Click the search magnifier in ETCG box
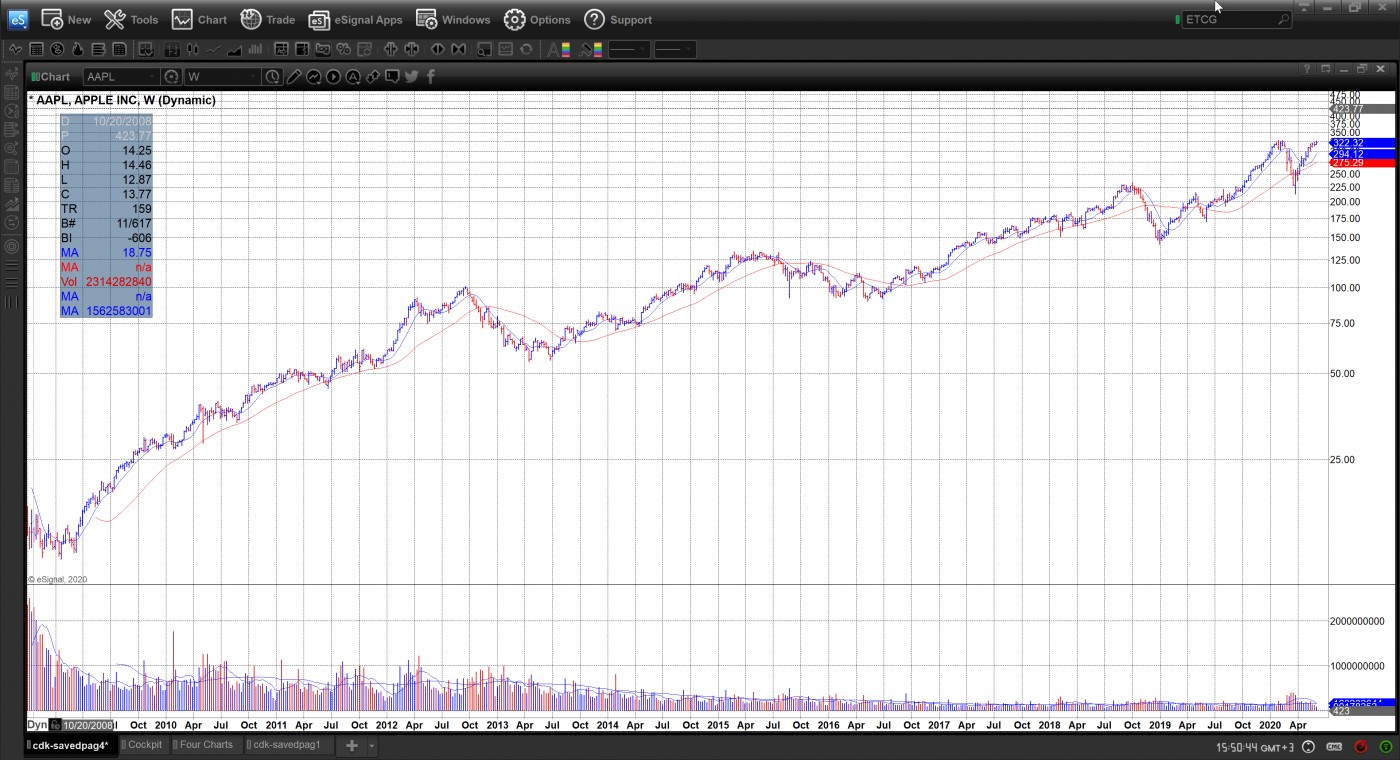Image resolution: width=1400 pixels, height=760 pixels. [x=1283, y=19]
